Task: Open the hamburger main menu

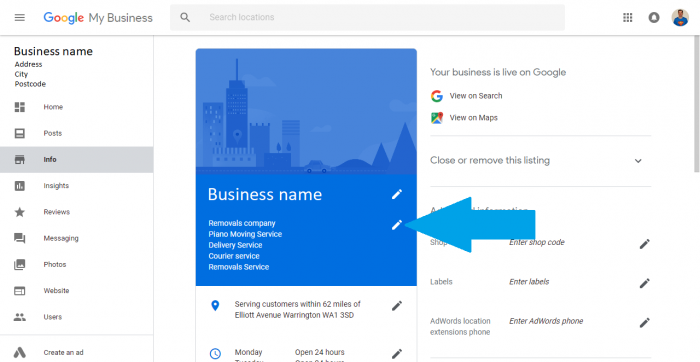Action: point(20,17)
